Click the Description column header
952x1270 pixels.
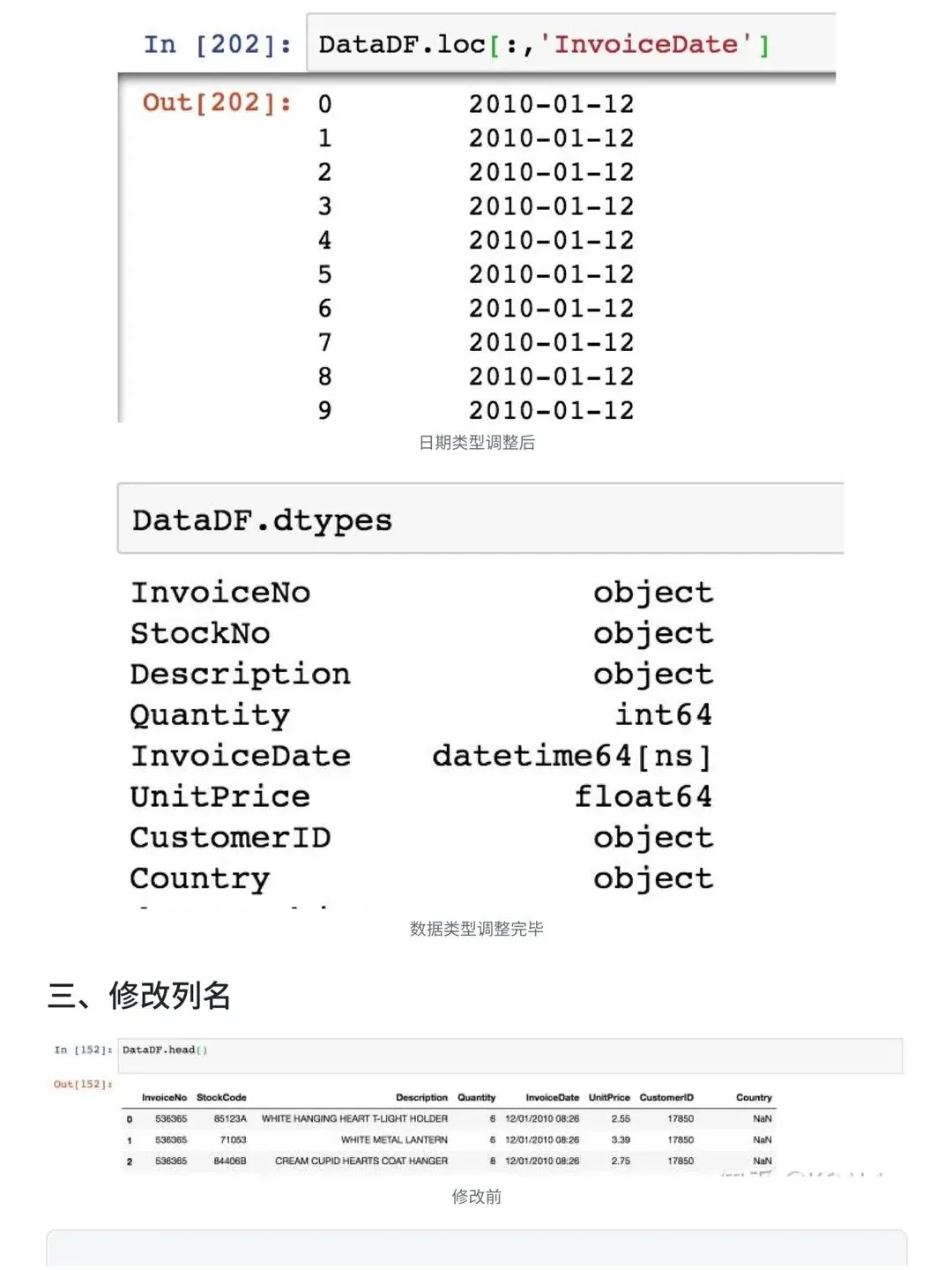(x=421, y=1098)
